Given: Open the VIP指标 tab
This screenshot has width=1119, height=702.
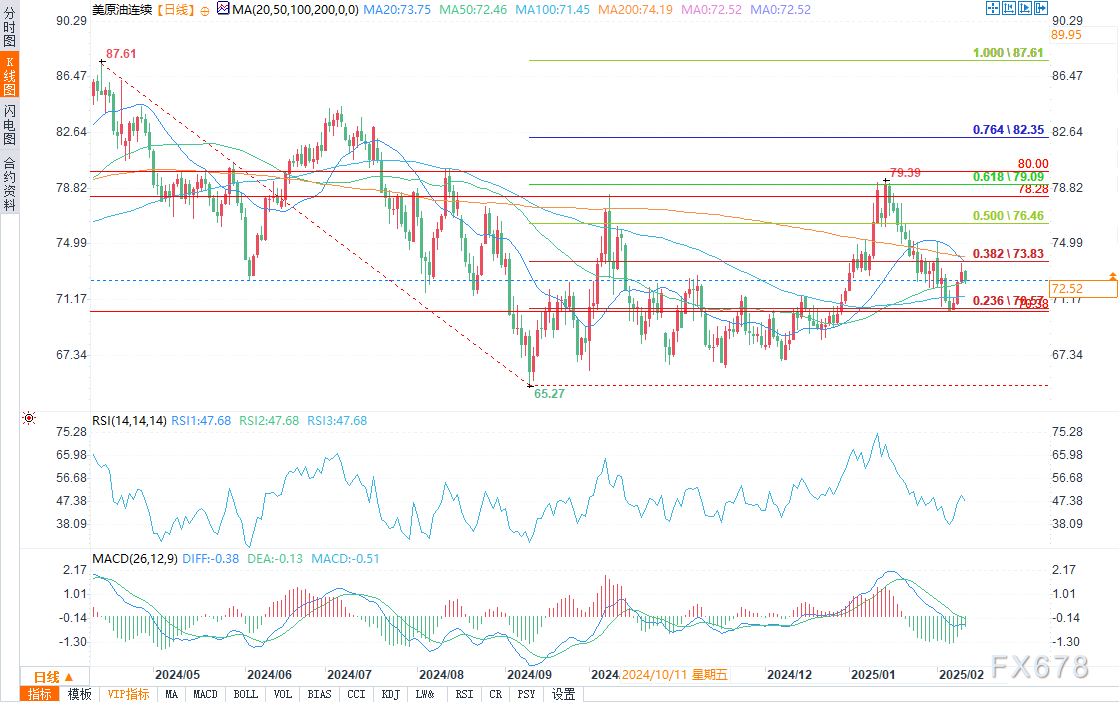Looking at the screenshot, I should 128,694.
